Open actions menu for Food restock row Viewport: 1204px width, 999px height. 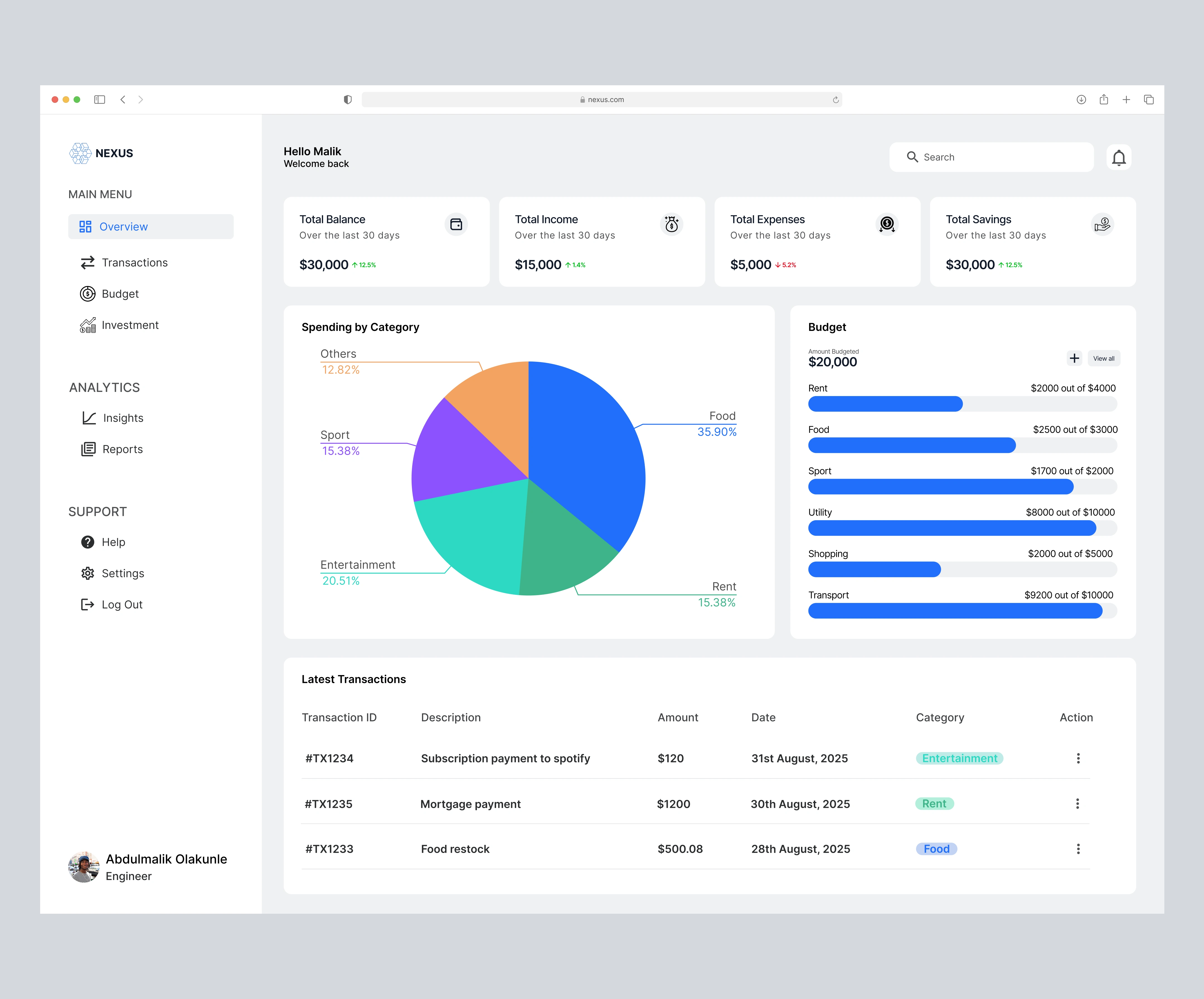(x=1078, y=849)
